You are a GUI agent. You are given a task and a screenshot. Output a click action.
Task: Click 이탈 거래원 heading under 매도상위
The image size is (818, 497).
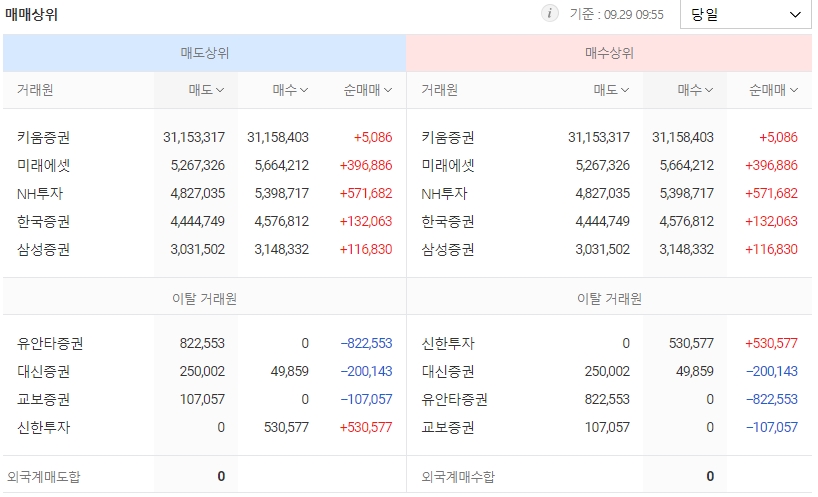tap(204, 298)
